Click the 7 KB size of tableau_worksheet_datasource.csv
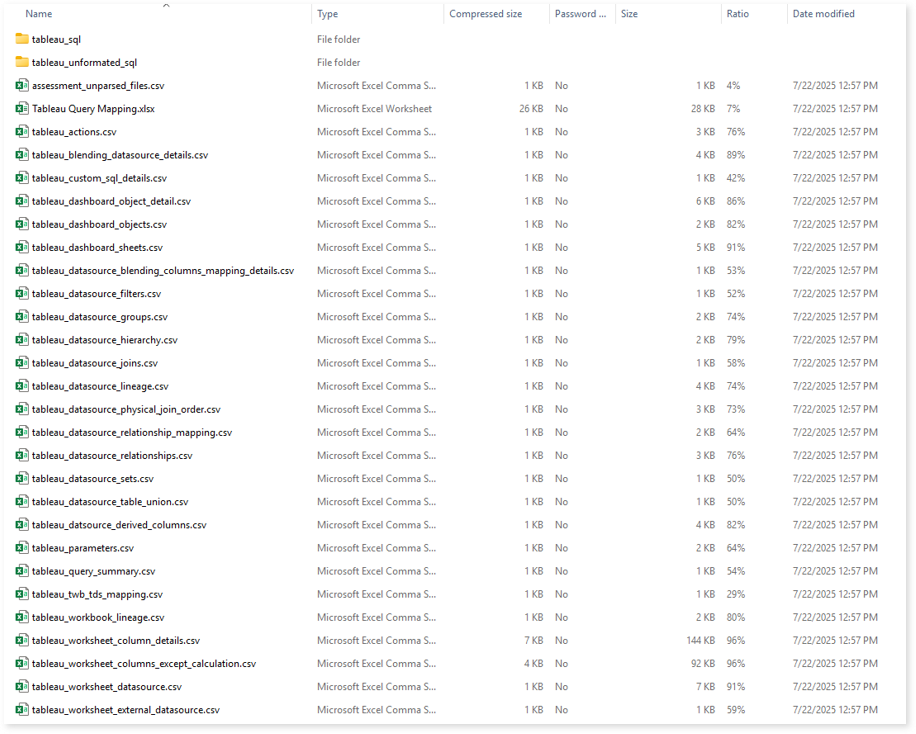The width and height of the screenshot is (916, 734). 705,687
